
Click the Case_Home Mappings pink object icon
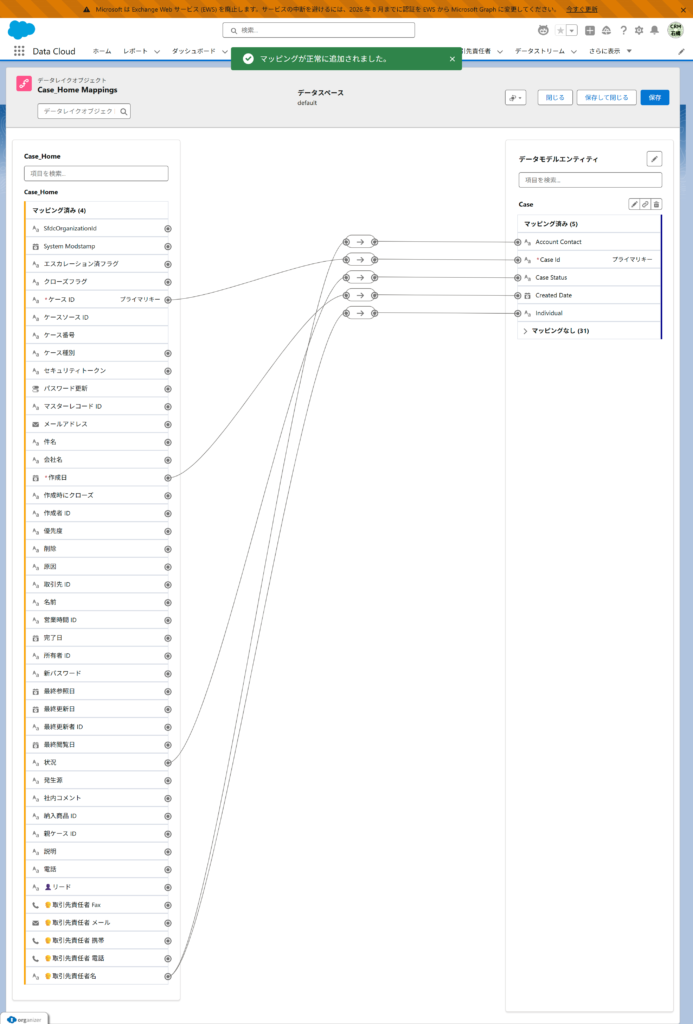click(x=24, y=84)
